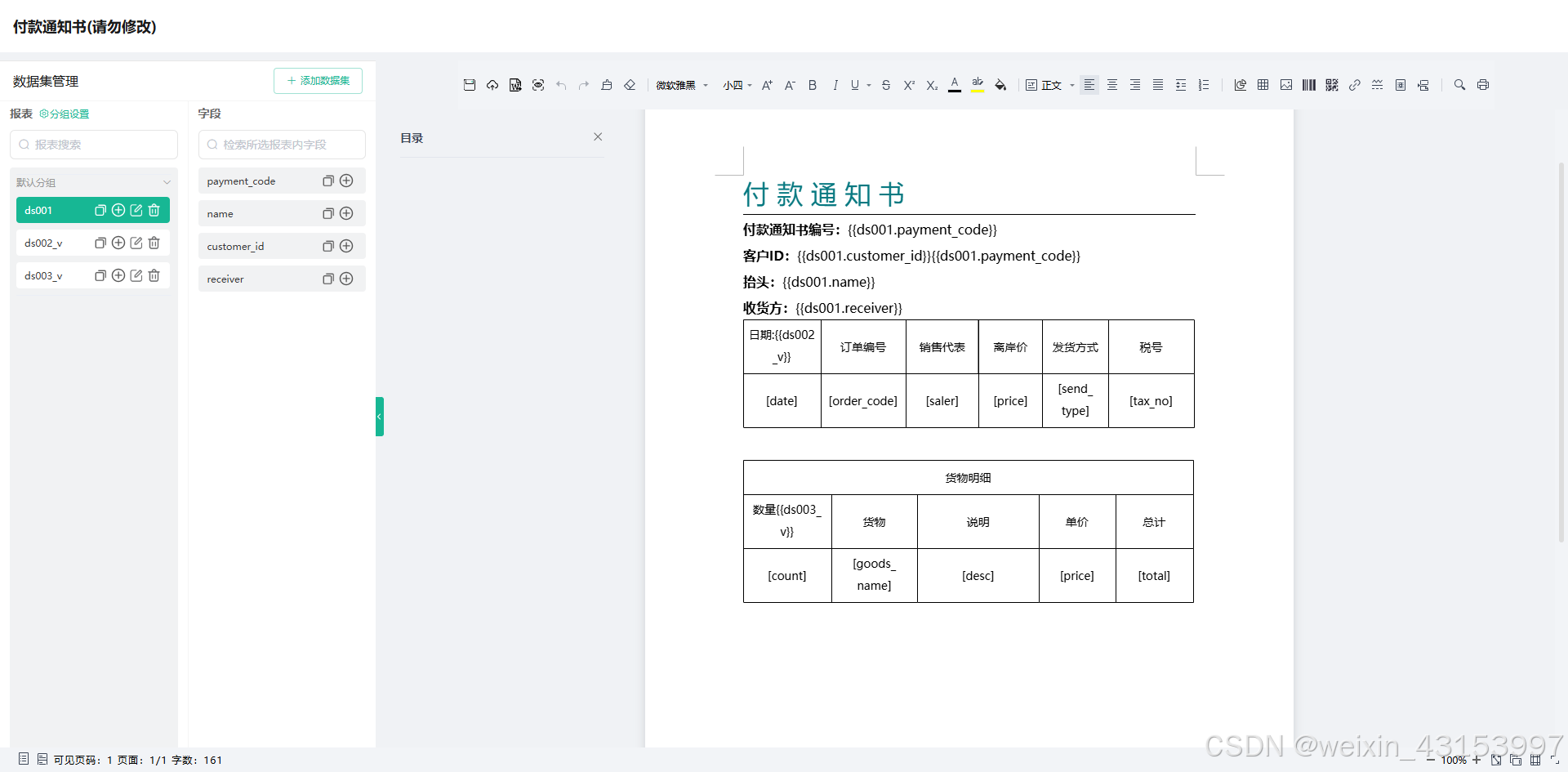Open the search magnifier tool
Image resolution: width=1568 pixels, height=772 pixels.
[1460, 85]
